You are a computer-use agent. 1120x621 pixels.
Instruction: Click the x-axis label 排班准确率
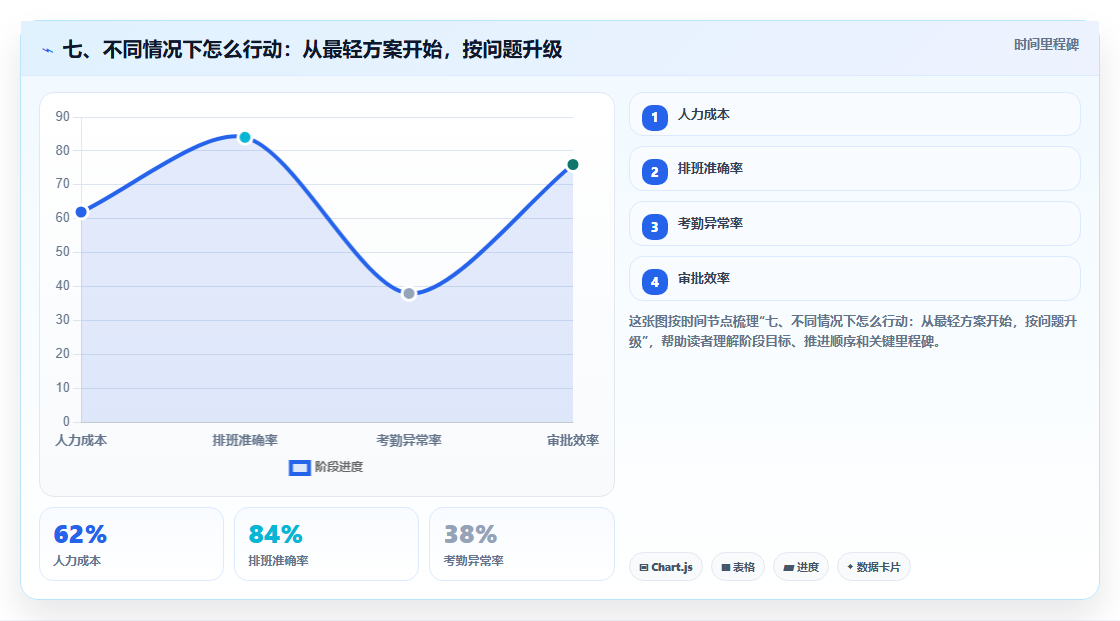[x=245, y=440]
